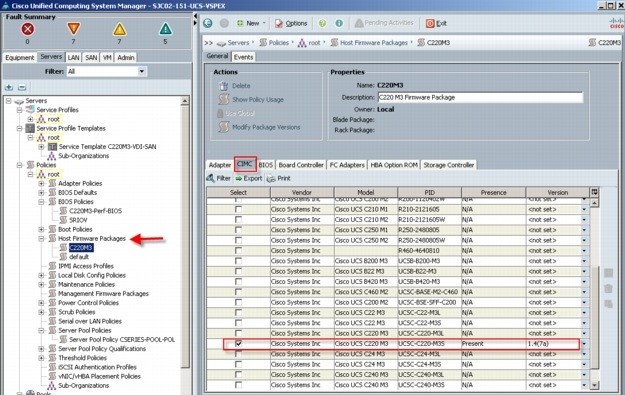Screen dimensions: 625x395
Task: Collapse the Server Pool Policies node
Action: tap(41, 330)
